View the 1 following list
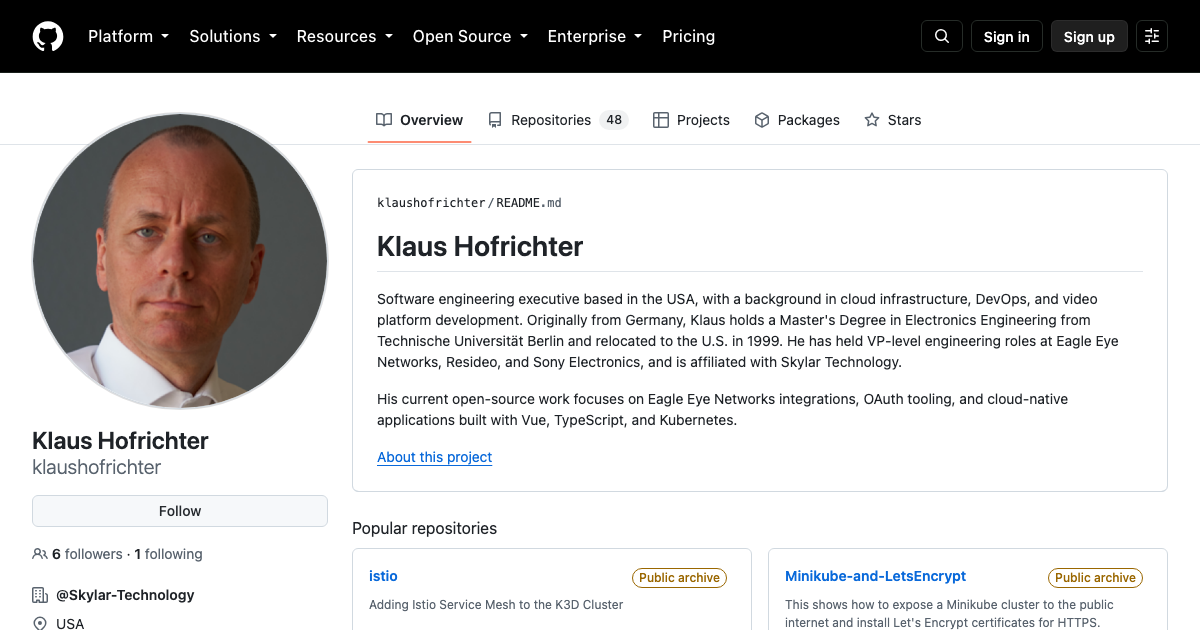Image resolution: width=1200 pixels, height=630 pixels. point(168,554)
